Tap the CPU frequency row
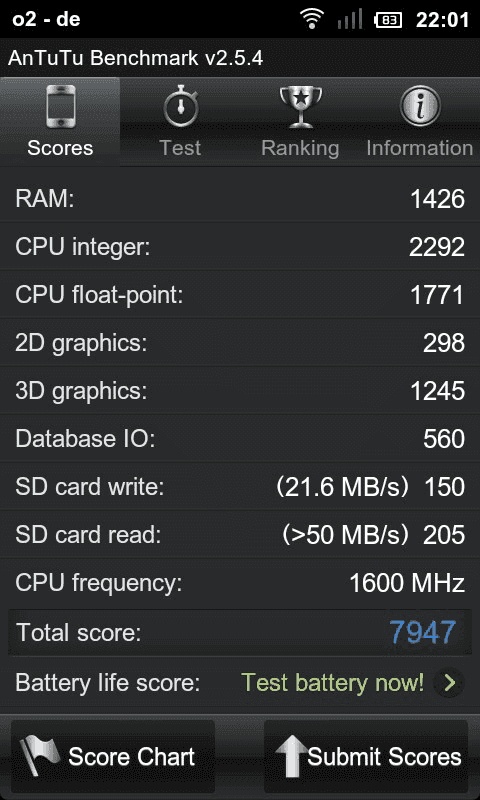480x800 pixels. (240, 583)
